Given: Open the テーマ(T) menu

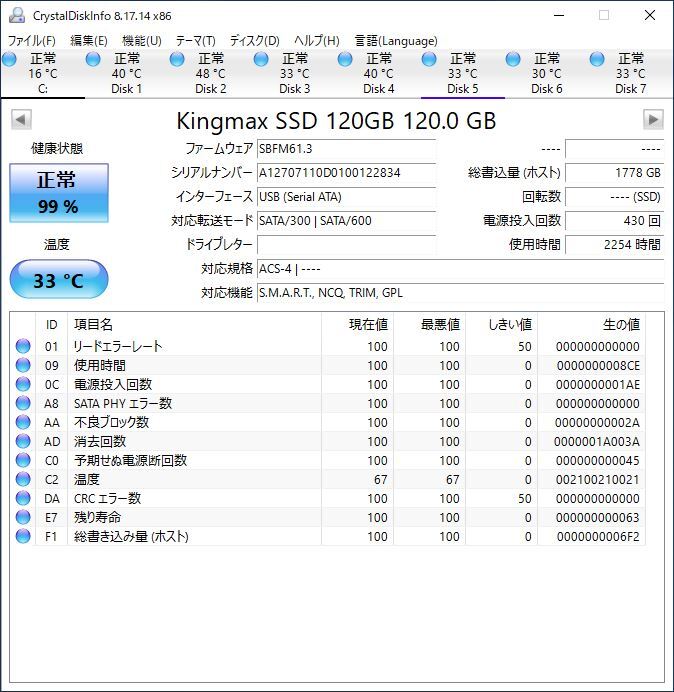Looking at the screenshot, I should [x=196, y=41].
